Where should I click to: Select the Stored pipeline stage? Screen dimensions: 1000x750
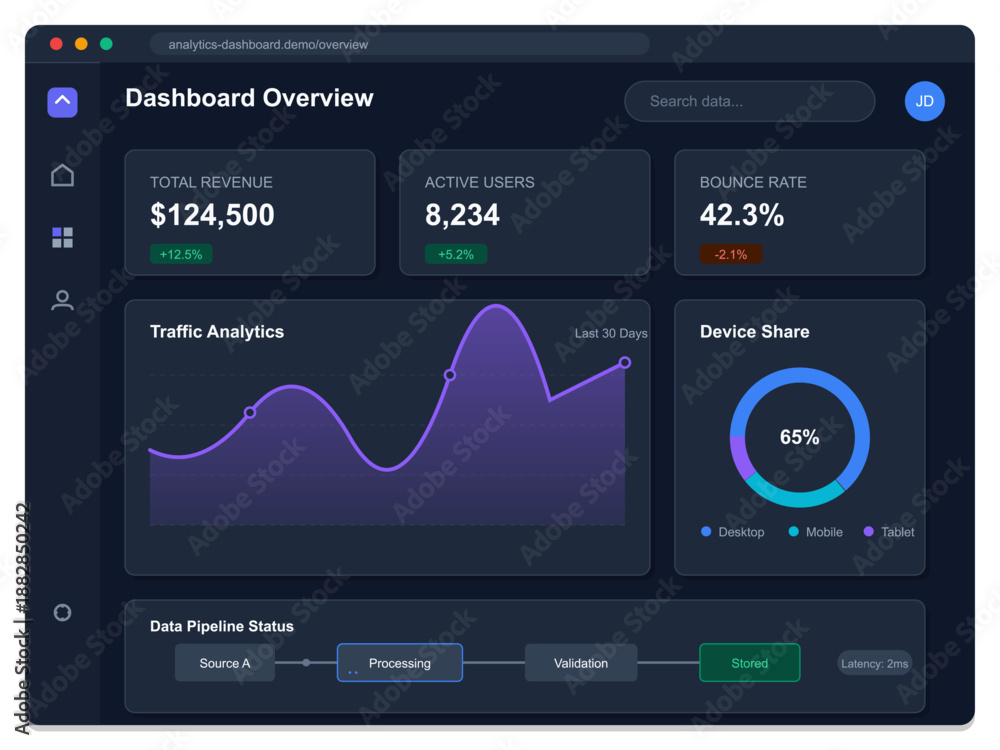pos(750,663)
